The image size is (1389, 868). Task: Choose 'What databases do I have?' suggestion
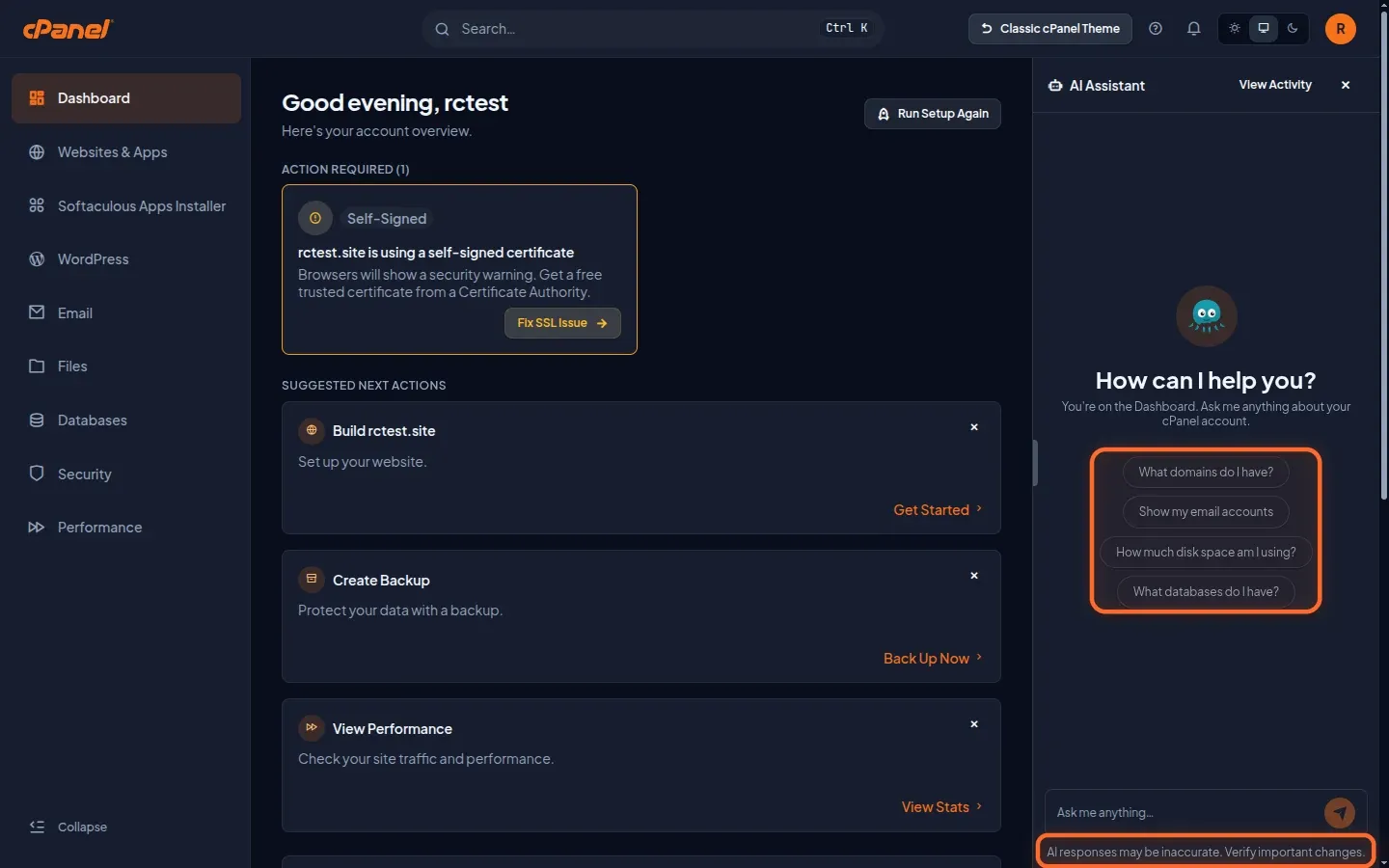point(1206,592)
